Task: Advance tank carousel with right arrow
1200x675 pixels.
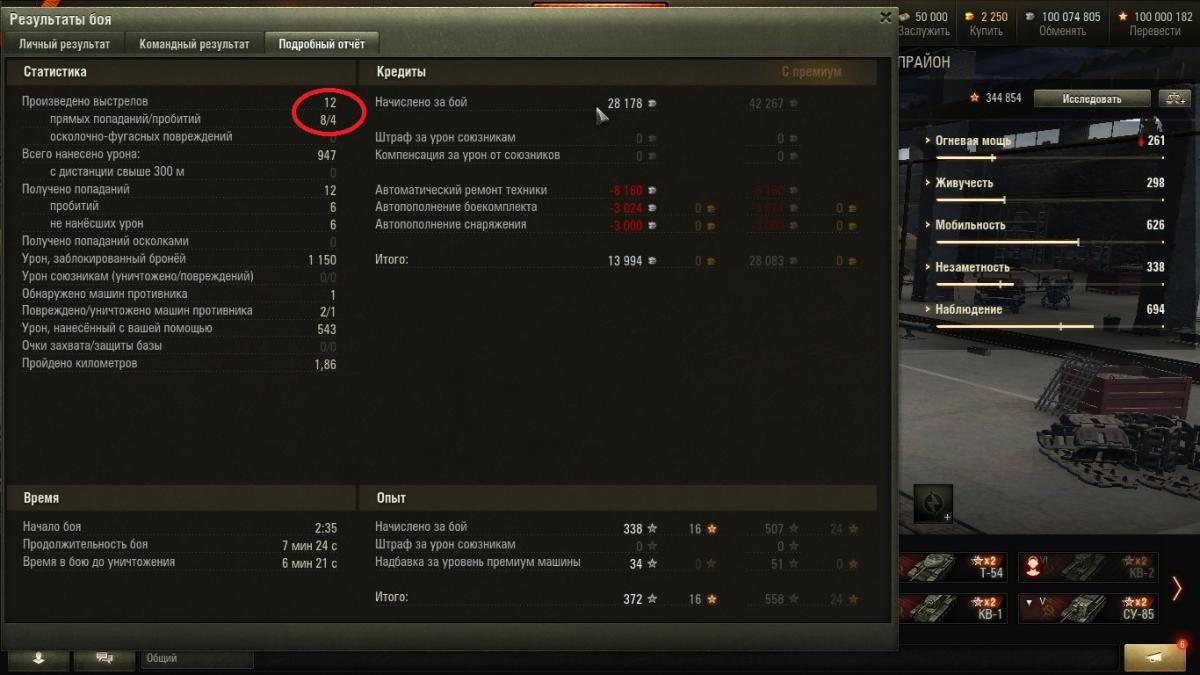Action: (1178, 588)
